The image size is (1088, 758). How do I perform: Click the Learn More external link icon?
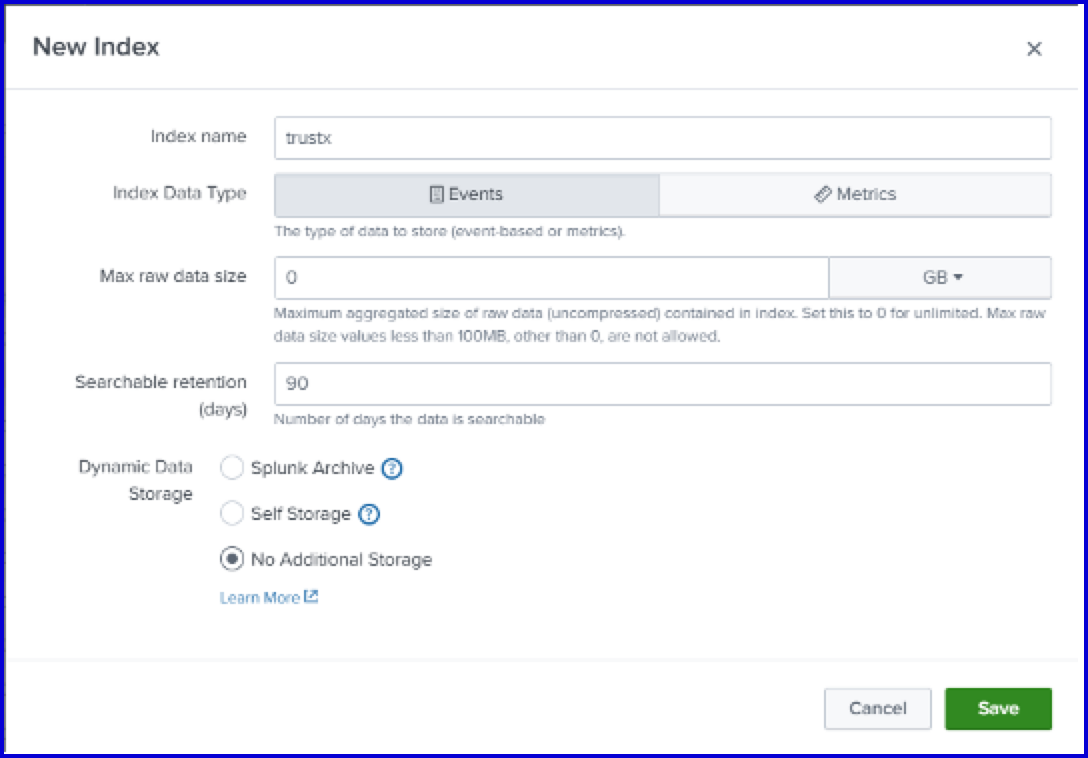click(x=311, y=597)
